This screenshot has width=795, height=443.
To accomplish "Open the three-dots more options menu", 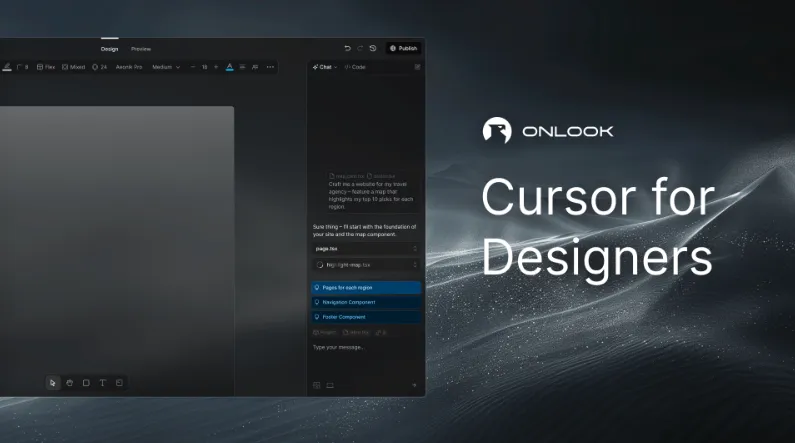I will click(x=270, y=67).
